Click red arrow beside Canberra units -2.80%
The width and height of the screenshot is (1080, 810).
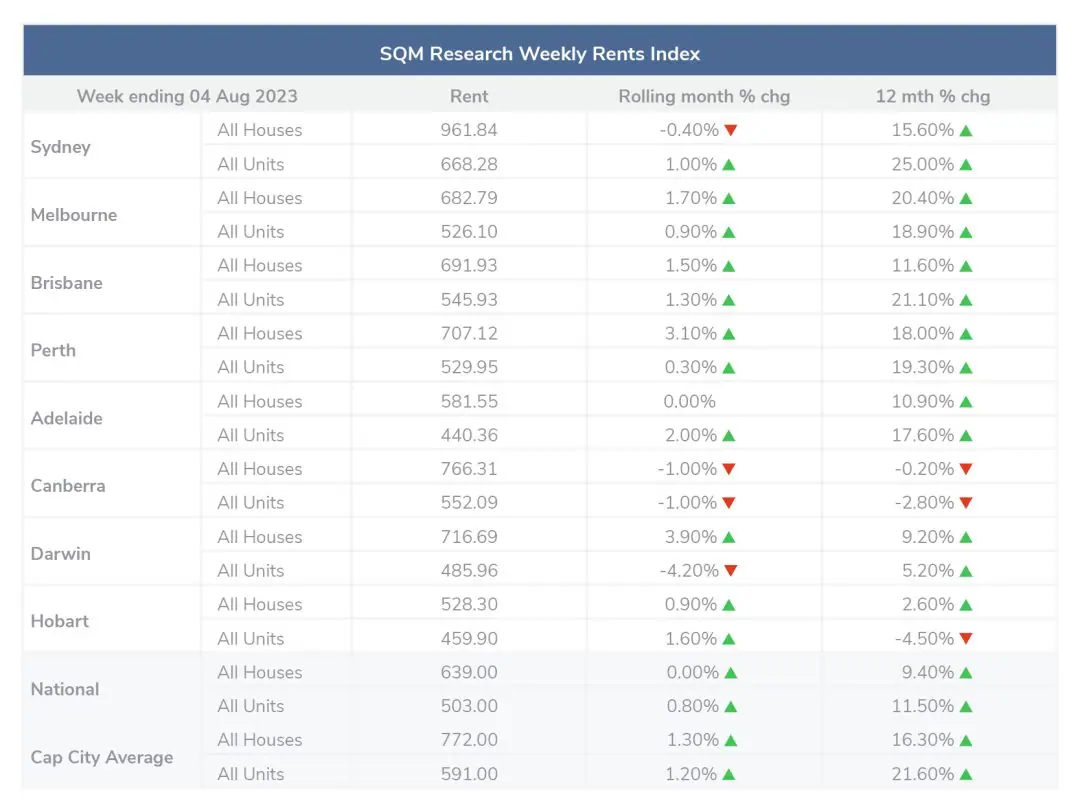coord(965,503)
